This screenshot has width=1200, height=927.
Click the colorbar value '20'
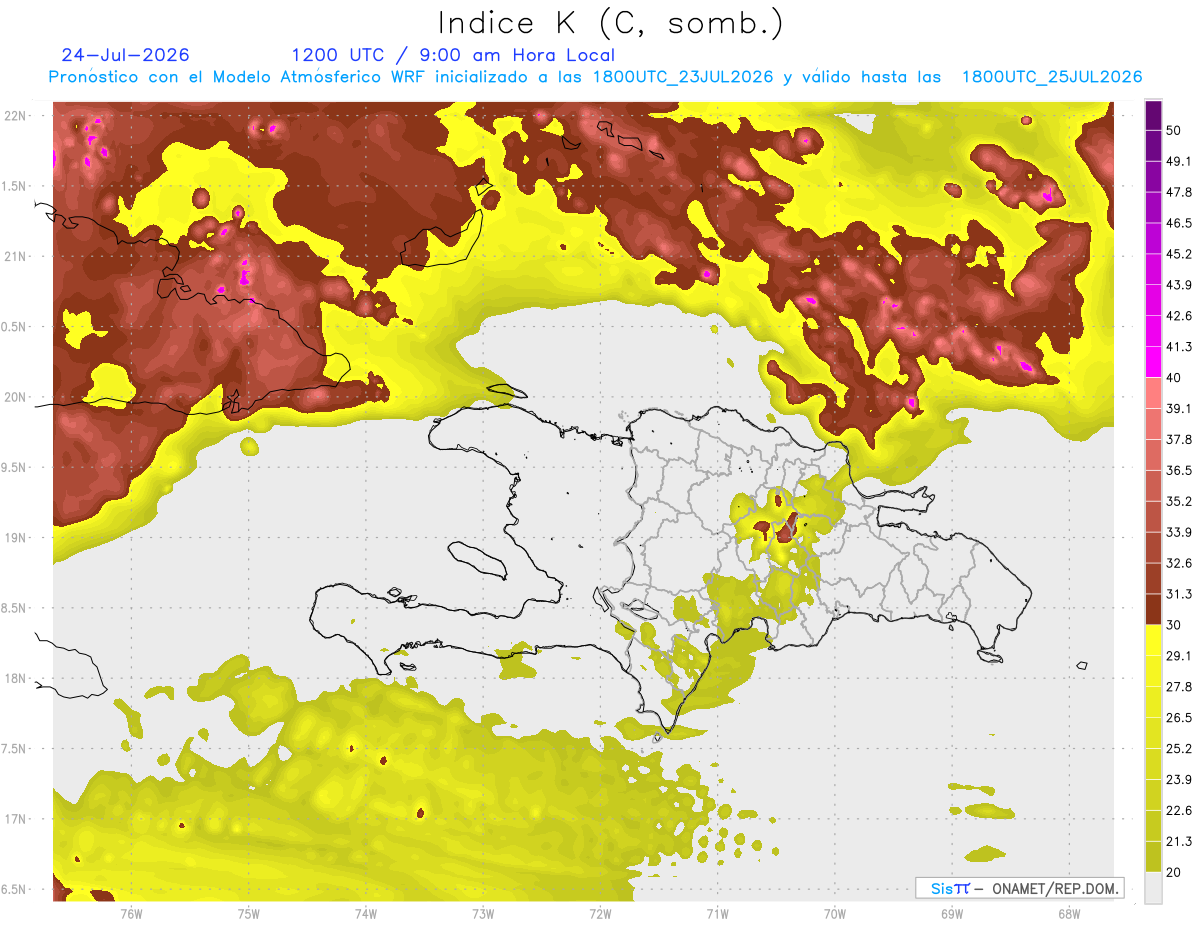1174,872
